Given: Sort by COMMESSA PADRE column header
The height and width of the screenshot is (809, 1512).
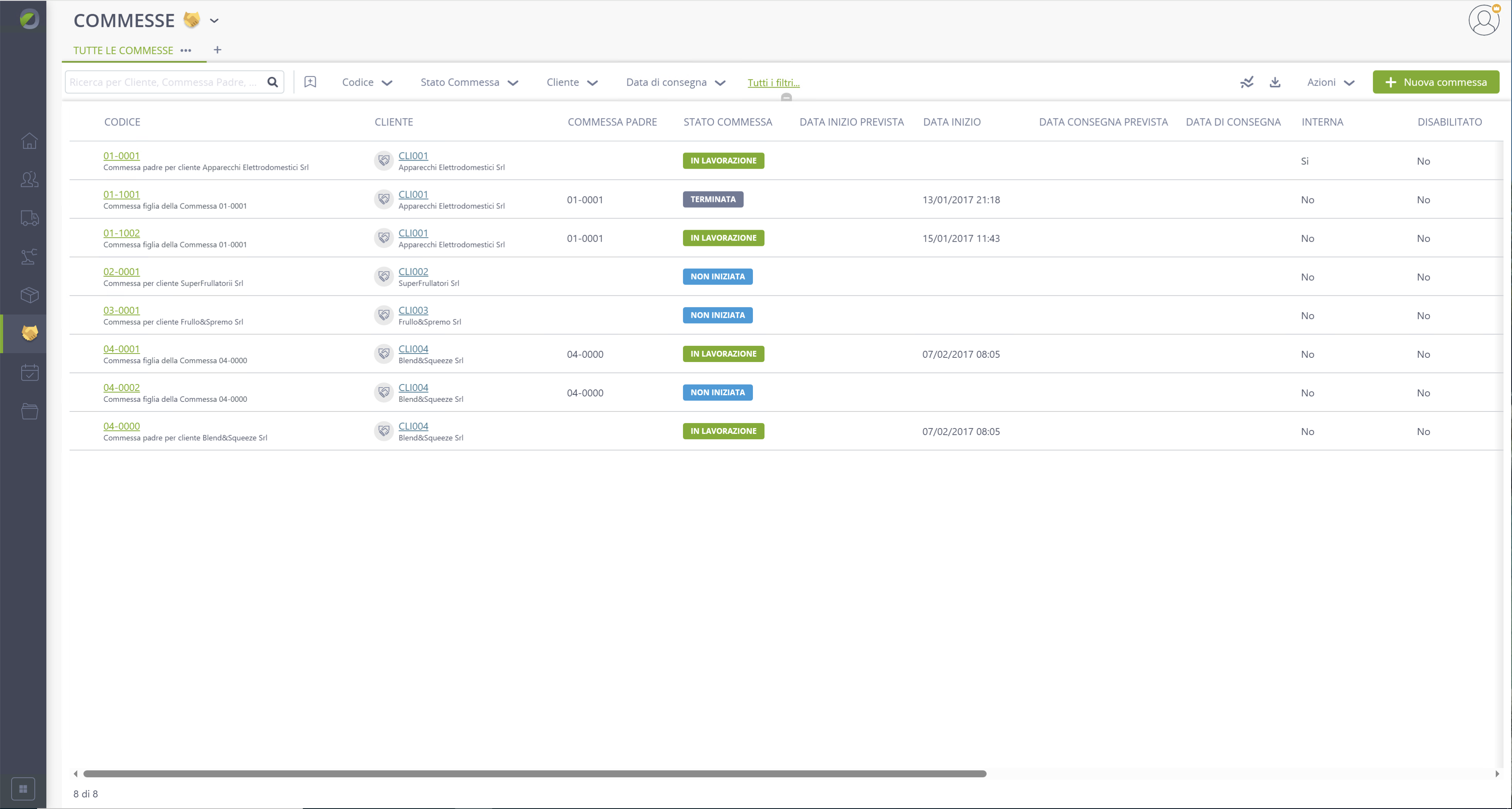Looking at the screenshot, I should (612, 122).
